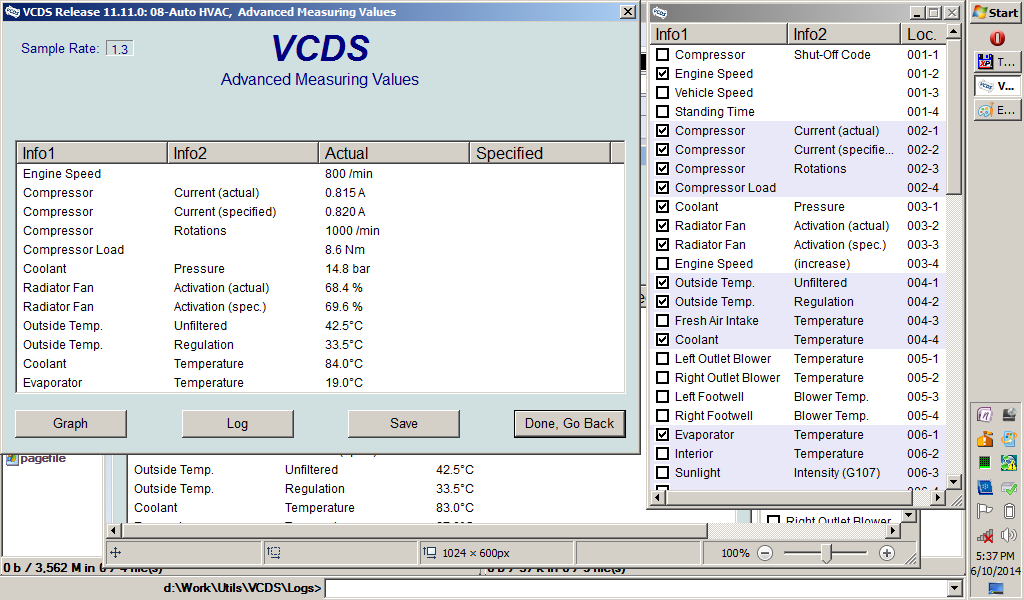Click the cursor position crosshair icon in status bar

(116, 553)
